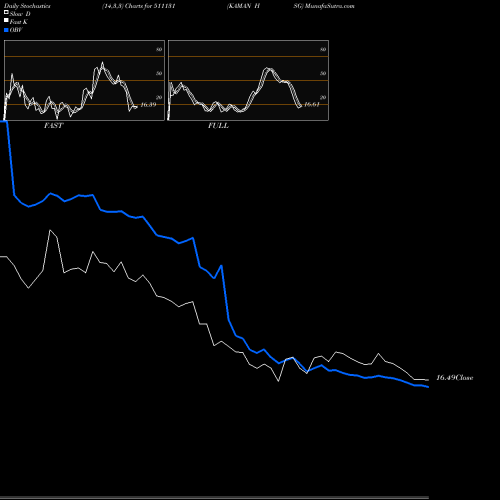Click the blue OBV legend swatch

6,30
